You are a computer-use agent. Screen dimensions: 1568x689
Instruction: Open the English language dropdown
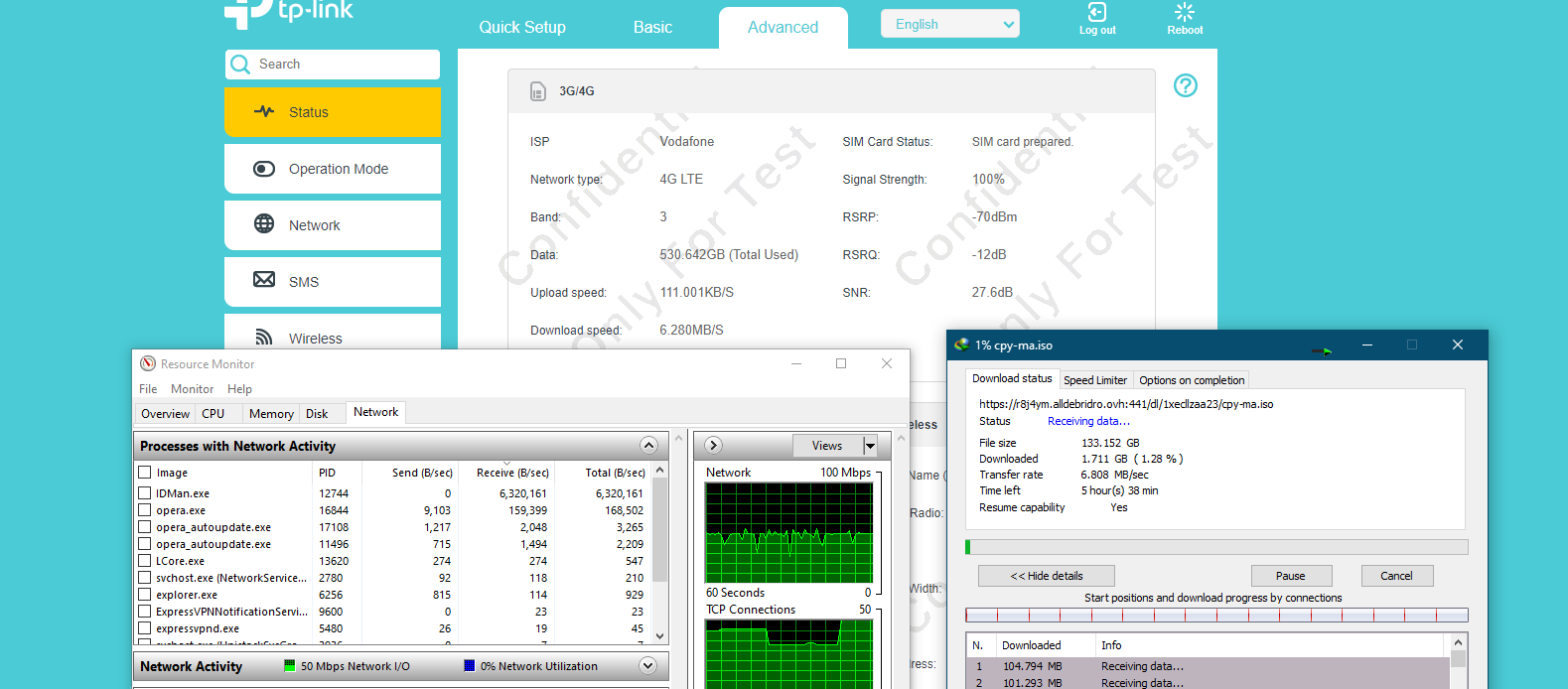pos(949,25)
